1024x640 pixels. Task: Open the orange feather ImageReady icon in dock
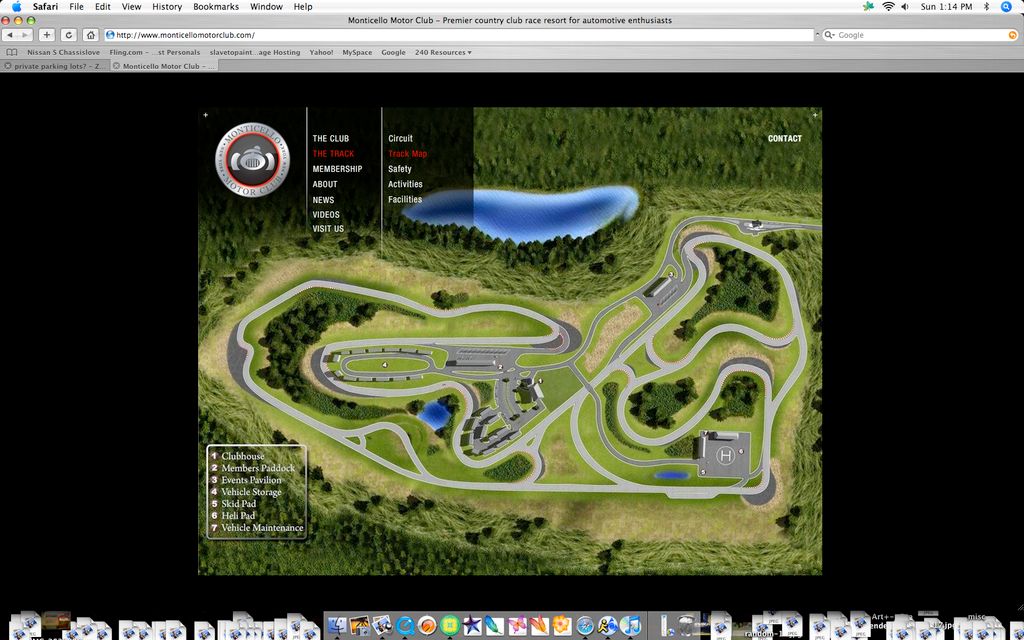coord(539,625)
